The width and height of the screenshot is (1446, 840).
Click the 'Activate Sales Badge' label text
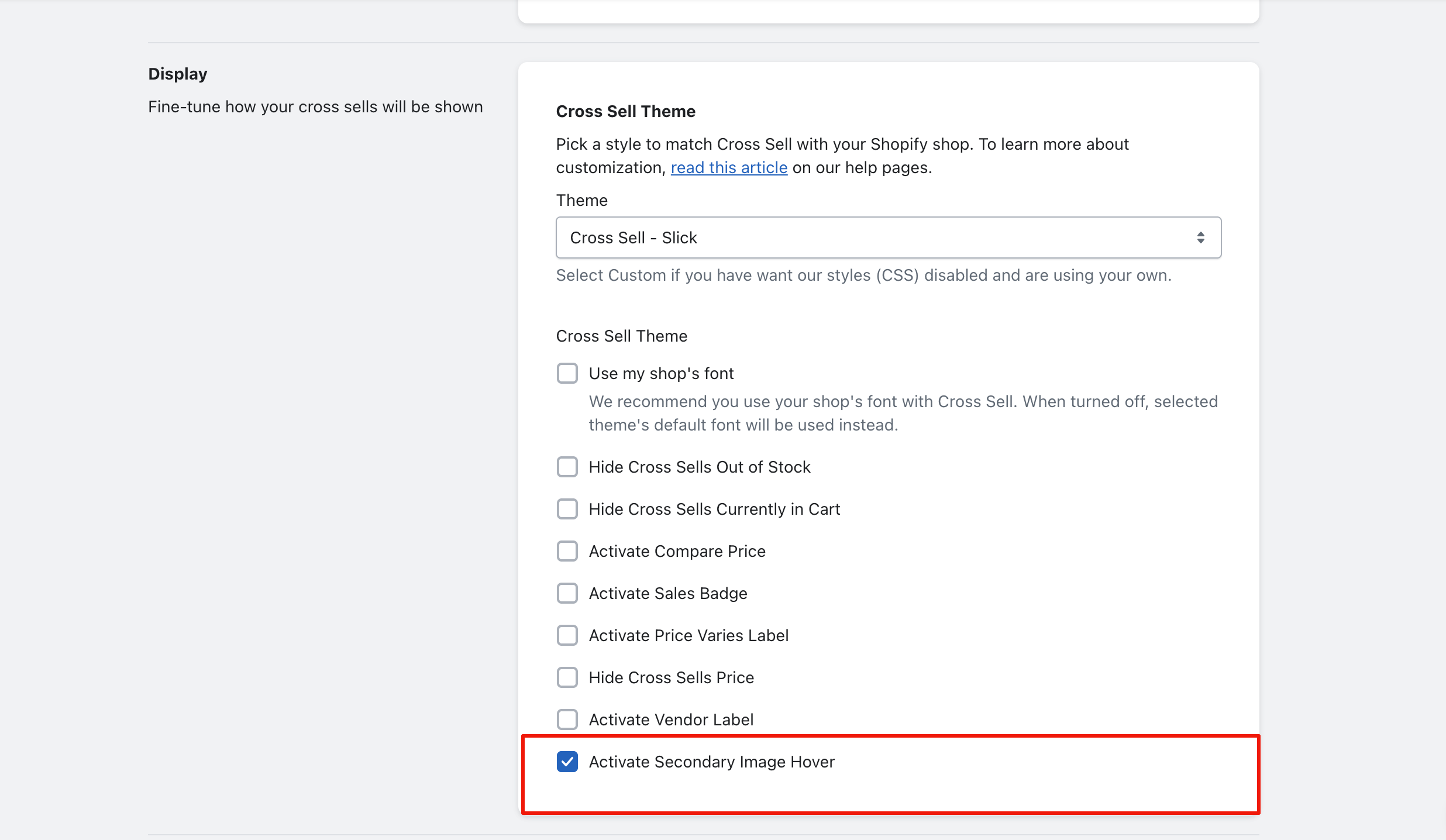pyautogui.click(x=668, y=593)
